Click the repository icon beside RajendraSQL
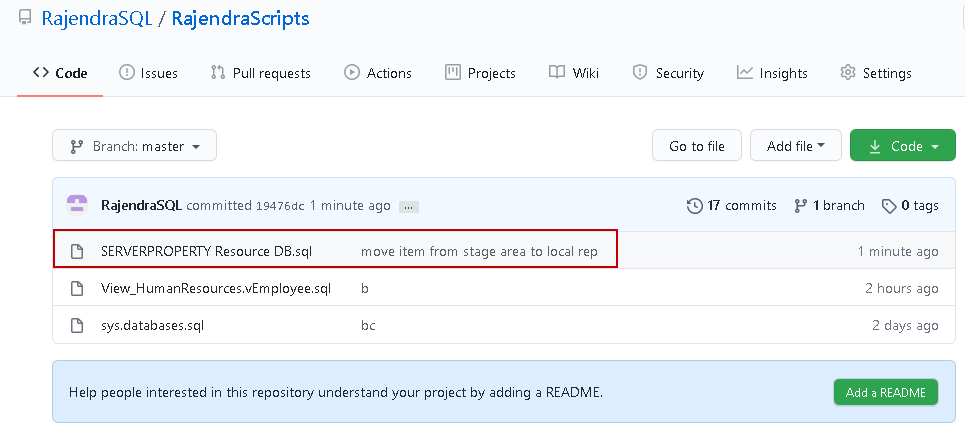Screen dimensions: 965x435 (x=25, y=18)
